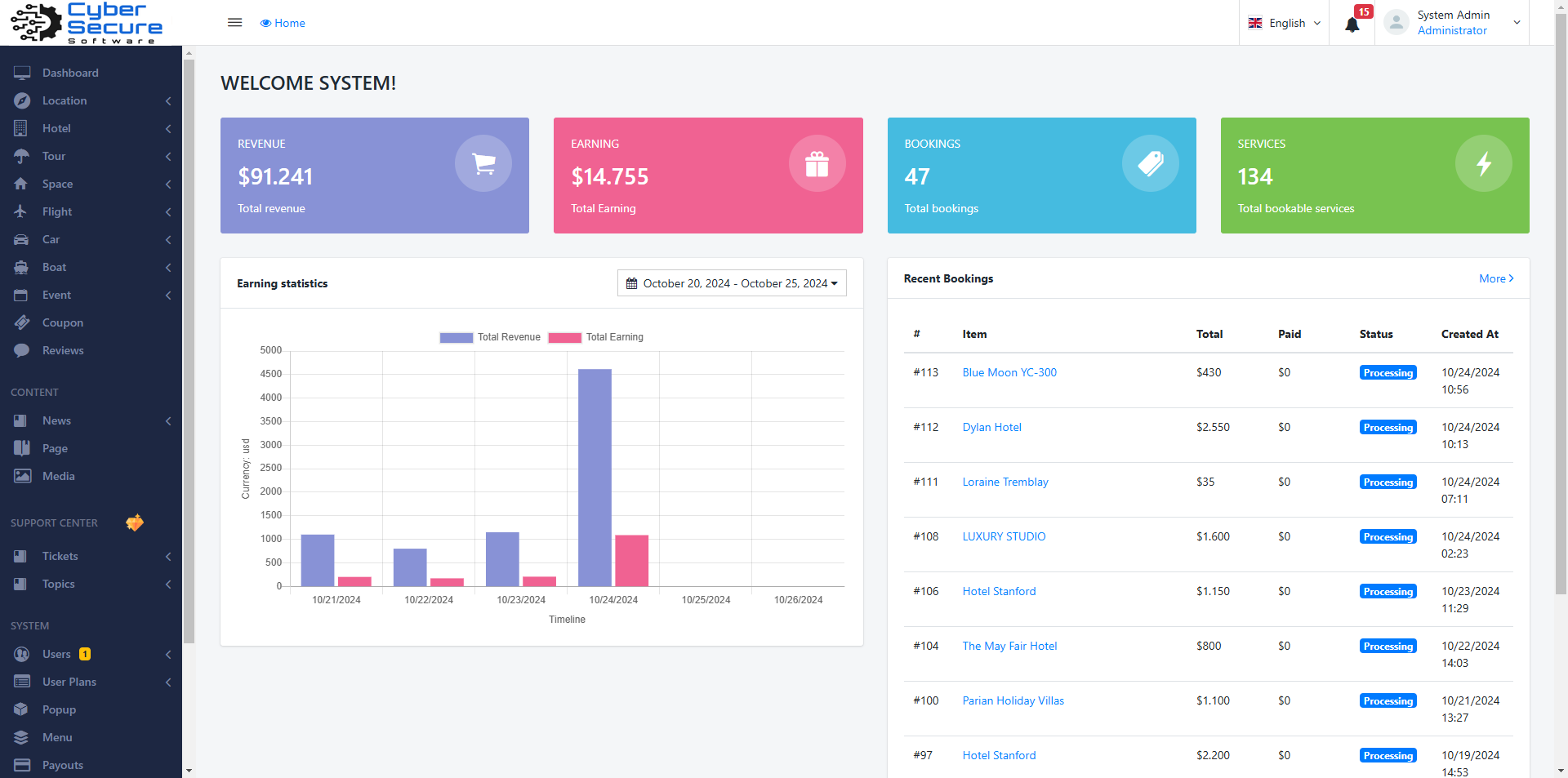Open the Space menu item
The width and height of the screenshot is (1568, 778).
click(x=91, y=184)
